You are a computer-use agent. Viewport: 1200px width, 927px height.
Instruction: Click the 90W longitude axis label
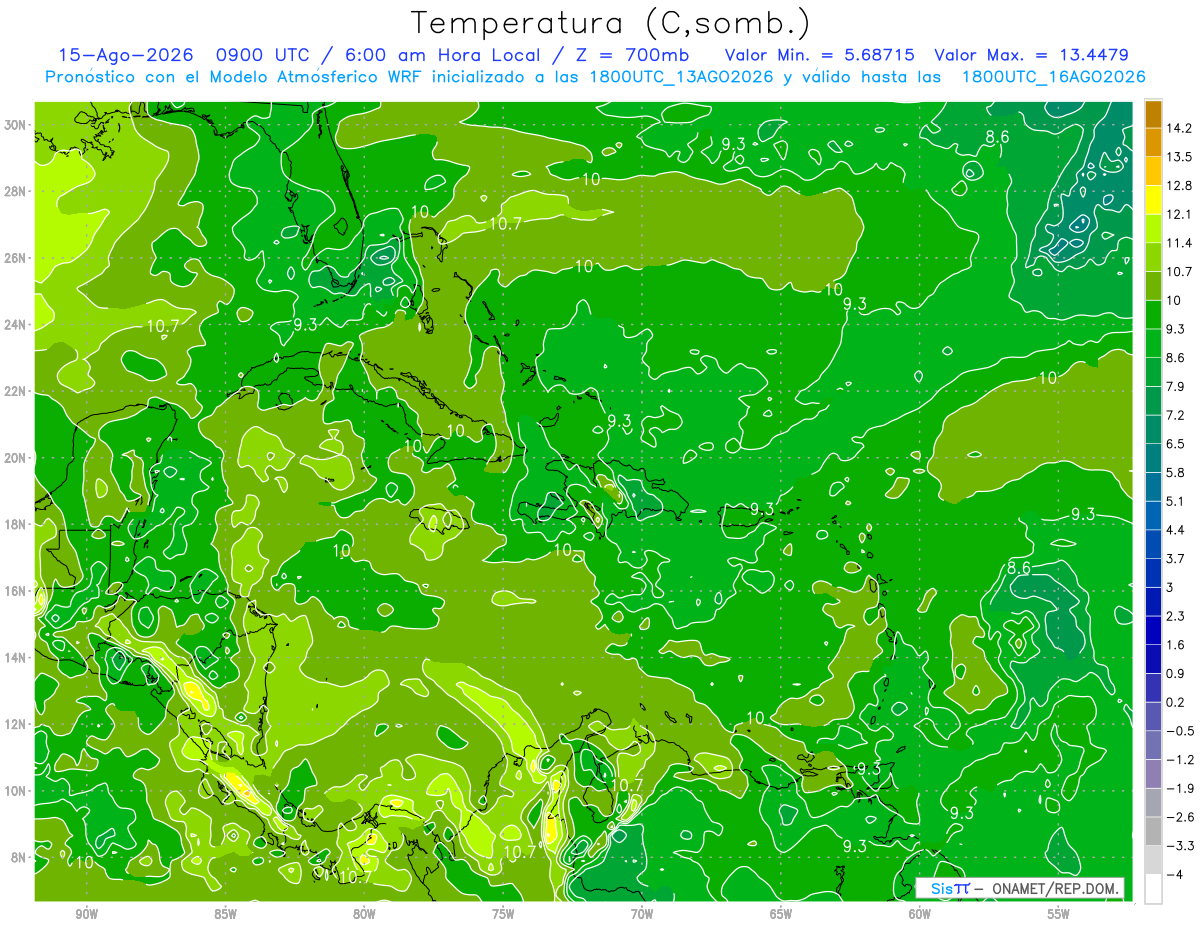tap(87, 914)
